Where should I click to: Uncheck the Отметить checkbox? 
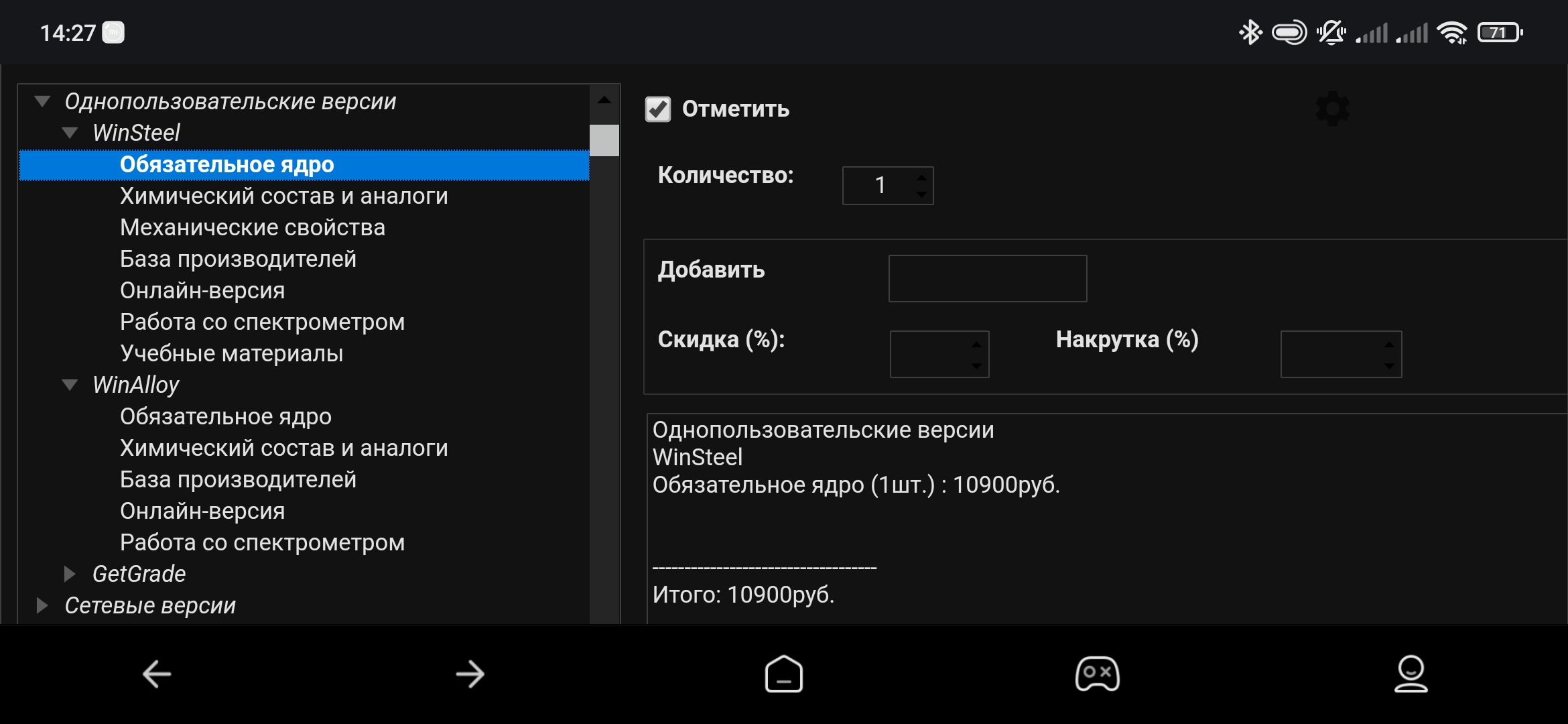[x=657, y=109]
